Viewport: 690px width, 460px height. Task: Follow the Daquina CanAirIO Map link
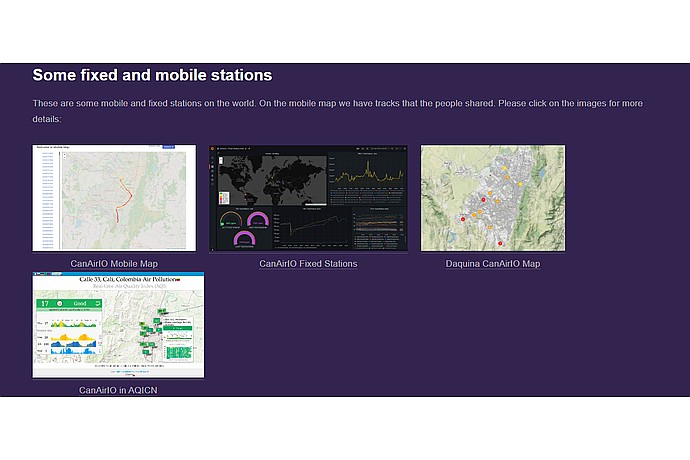pos(493,264)
